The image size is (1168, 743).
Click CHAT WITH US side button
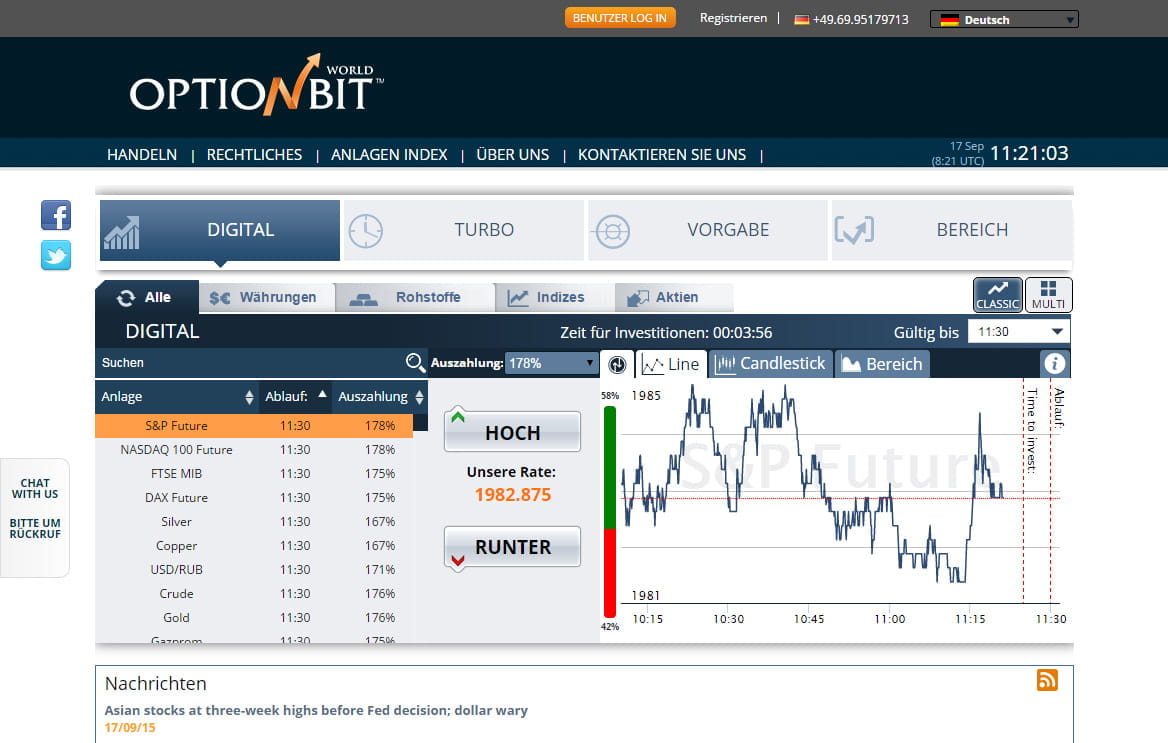click(35, 489)
